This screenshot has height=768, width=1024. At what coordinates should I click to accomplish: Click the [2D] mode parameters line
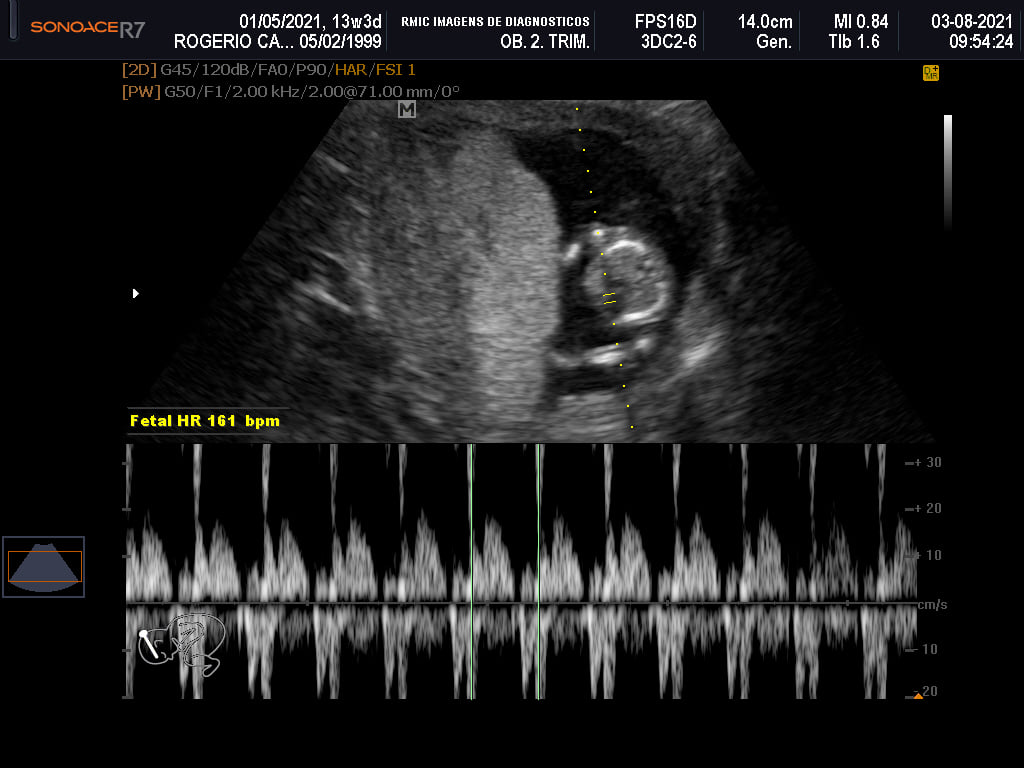click(268, 70)
